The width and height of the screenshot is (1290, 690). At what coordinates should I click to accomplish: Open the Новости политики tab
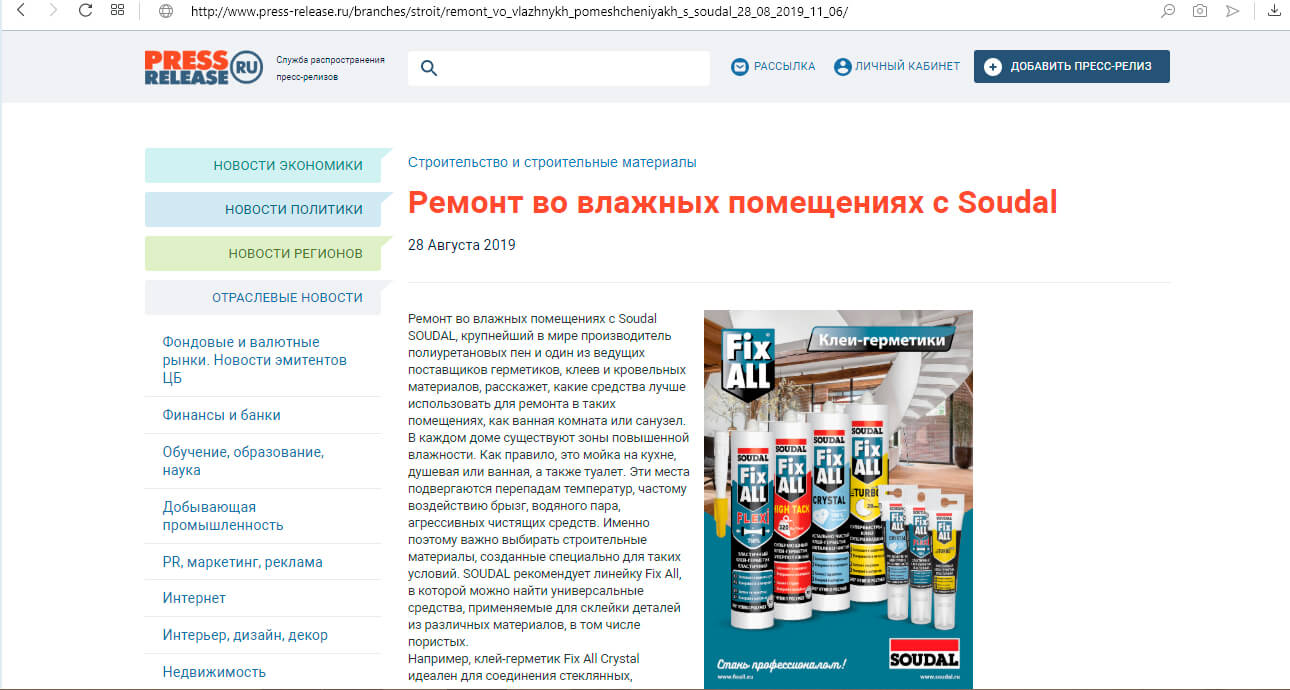coord(262,209)
